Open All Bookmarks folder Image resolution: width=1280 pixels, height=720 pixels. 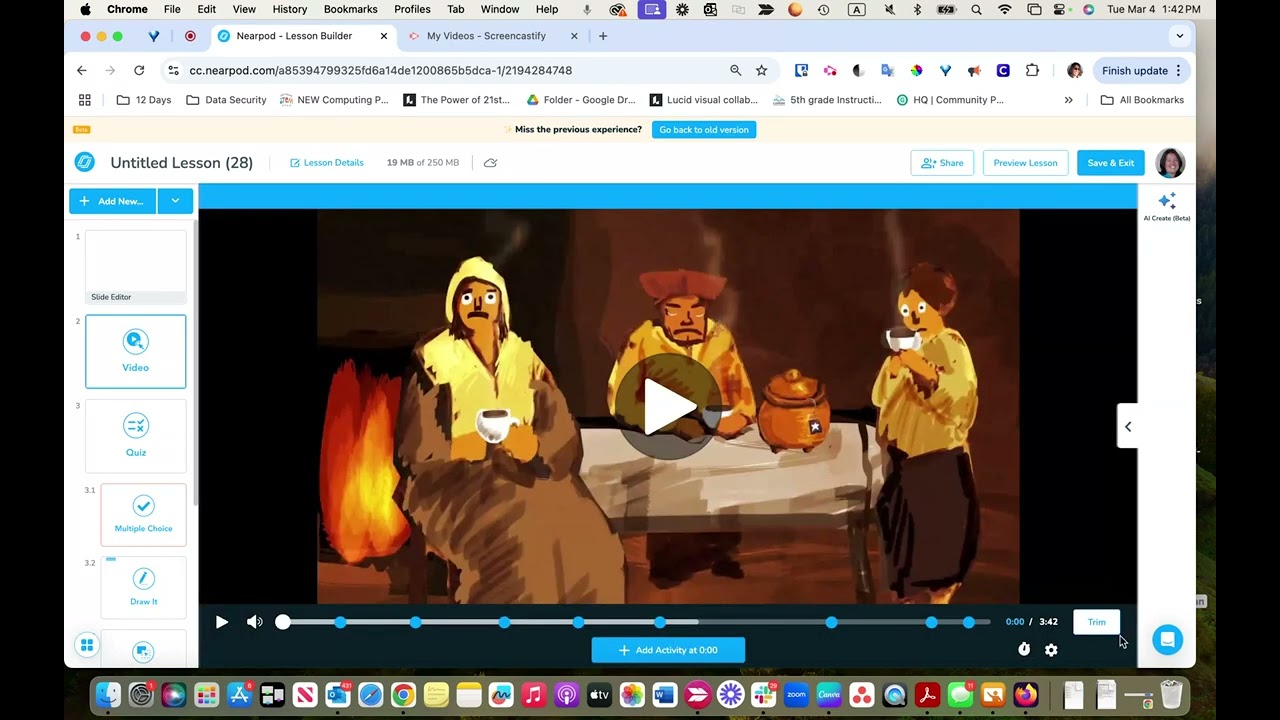point(1142,100)
